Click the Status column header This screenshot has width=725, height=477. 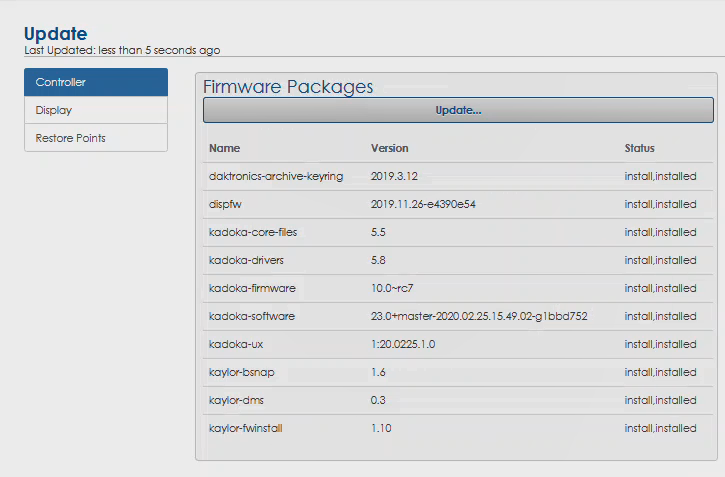click(639, 148)
